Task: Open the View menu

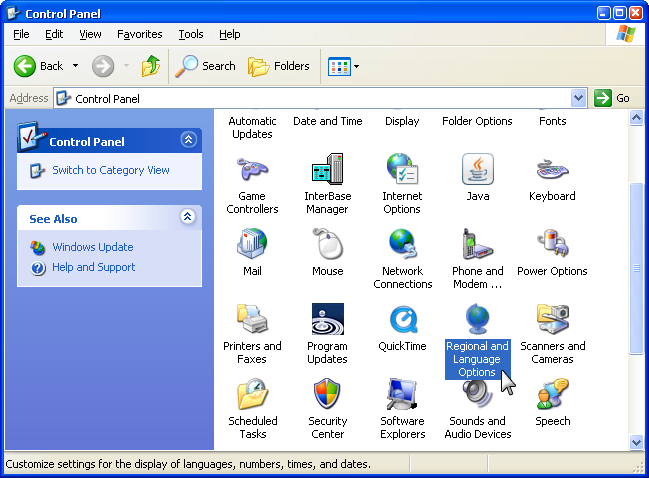Action: [90, 34]
